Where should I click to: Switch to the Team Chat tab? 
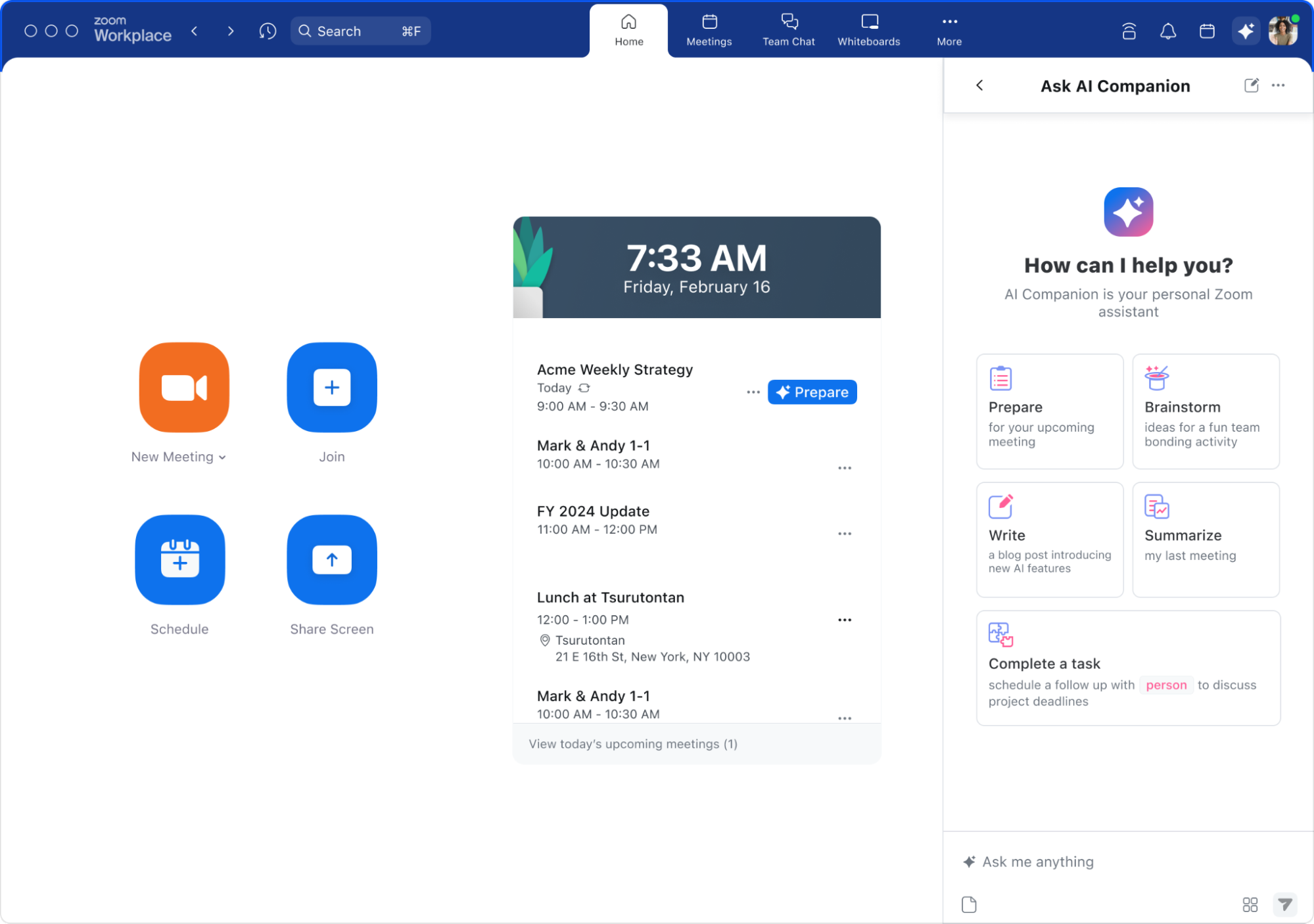[788, 30]
